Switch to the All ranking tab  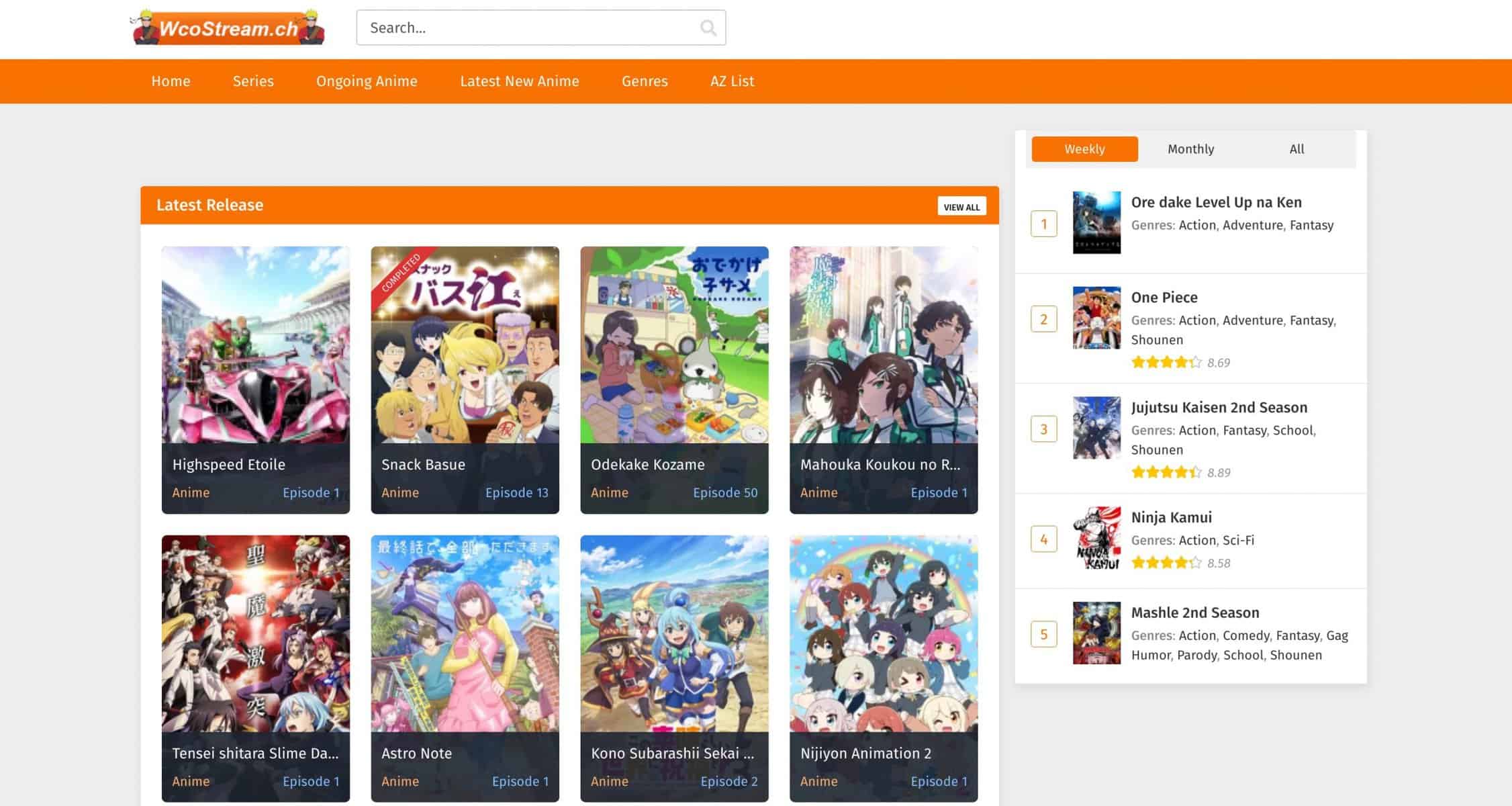[x=1296, y=149]
